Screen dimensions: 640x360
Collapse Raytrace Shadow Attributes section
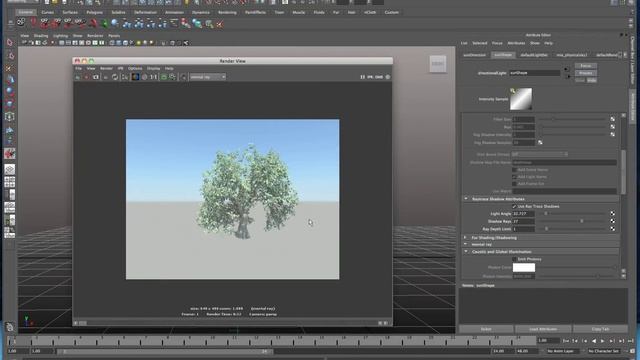coord(466,199)
